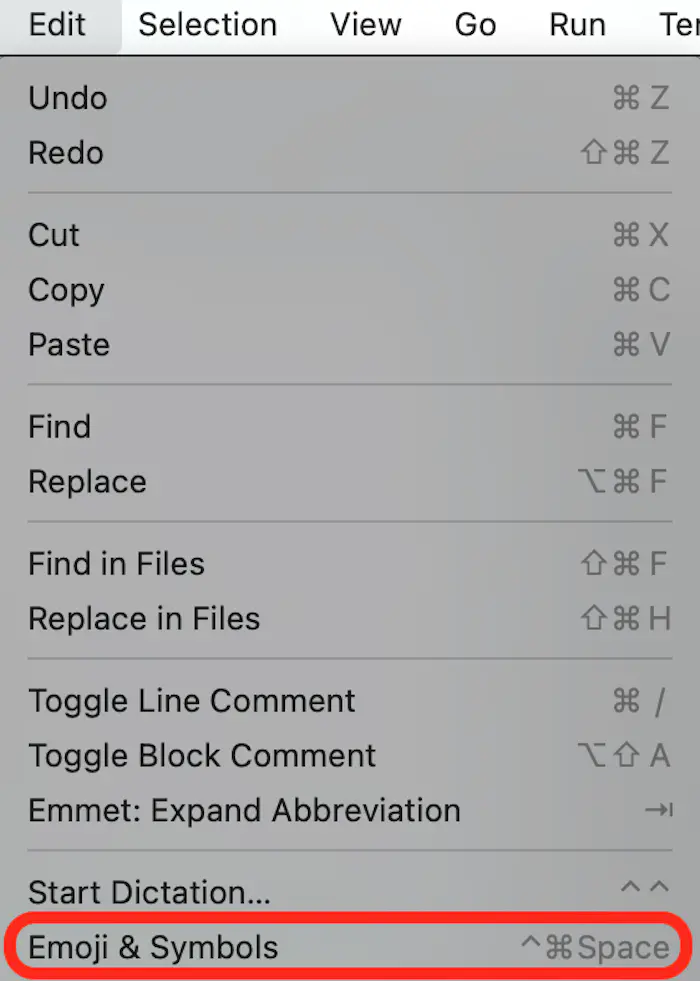Choose Replace in Files
The image size is (700, 981).
coord(144,619)
